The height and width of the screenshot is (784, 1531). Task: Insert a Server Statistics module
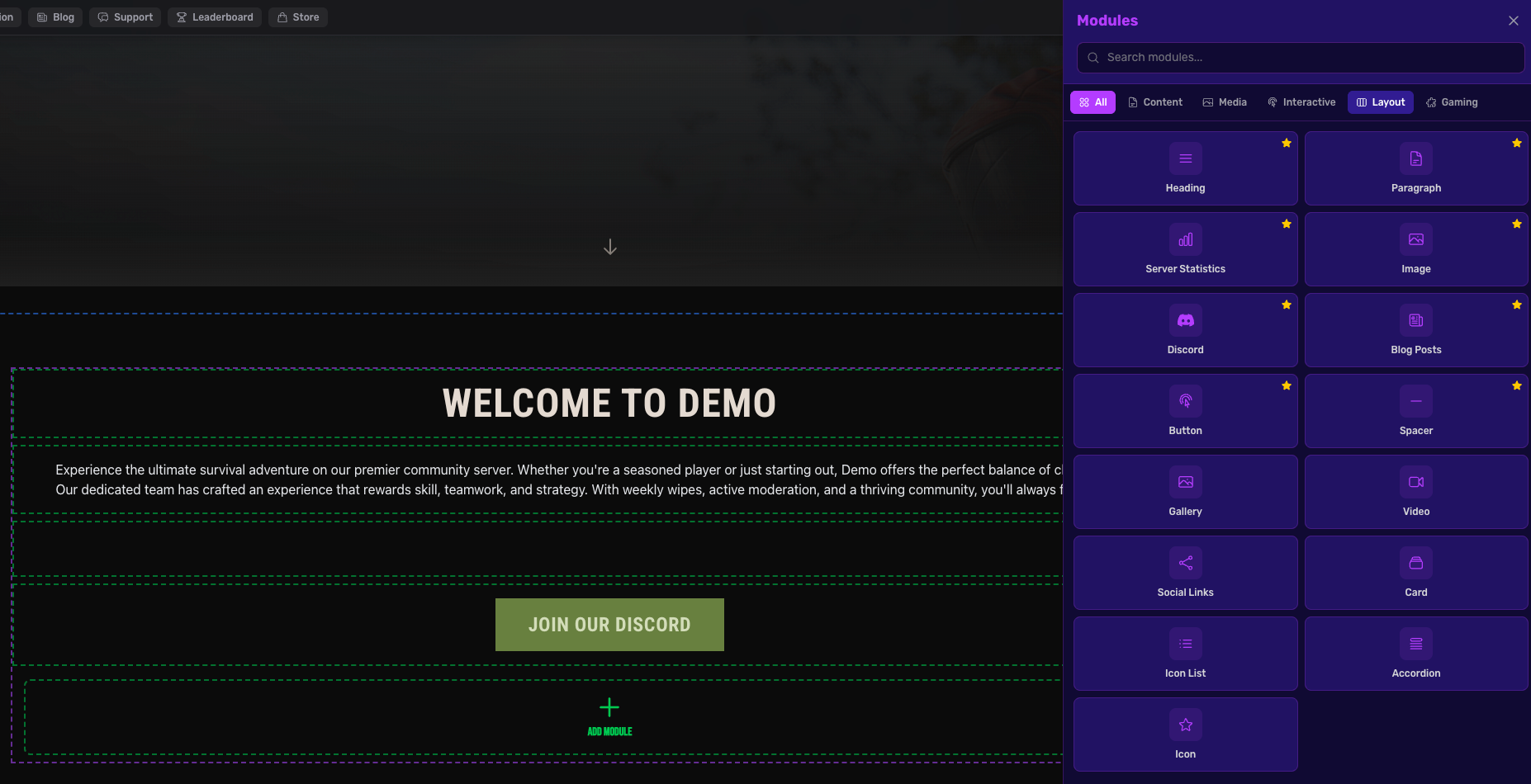1185,249
